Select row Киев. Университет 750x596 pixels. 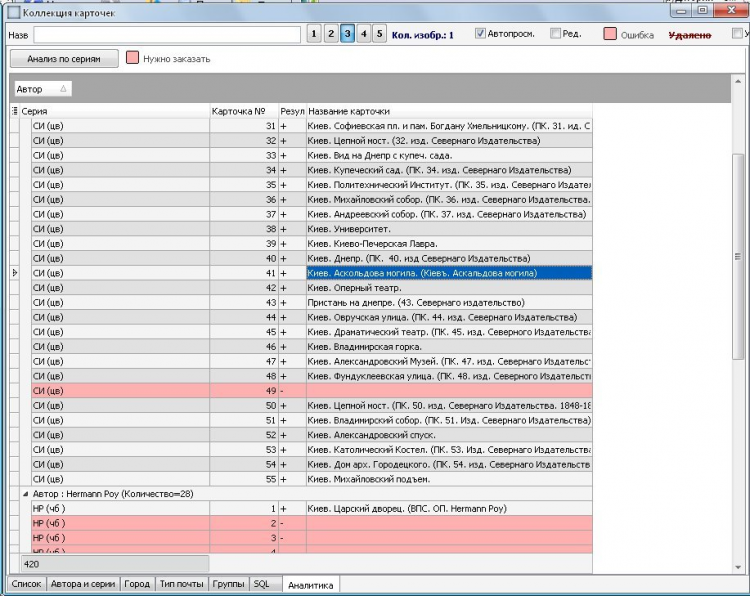[312, 229]
